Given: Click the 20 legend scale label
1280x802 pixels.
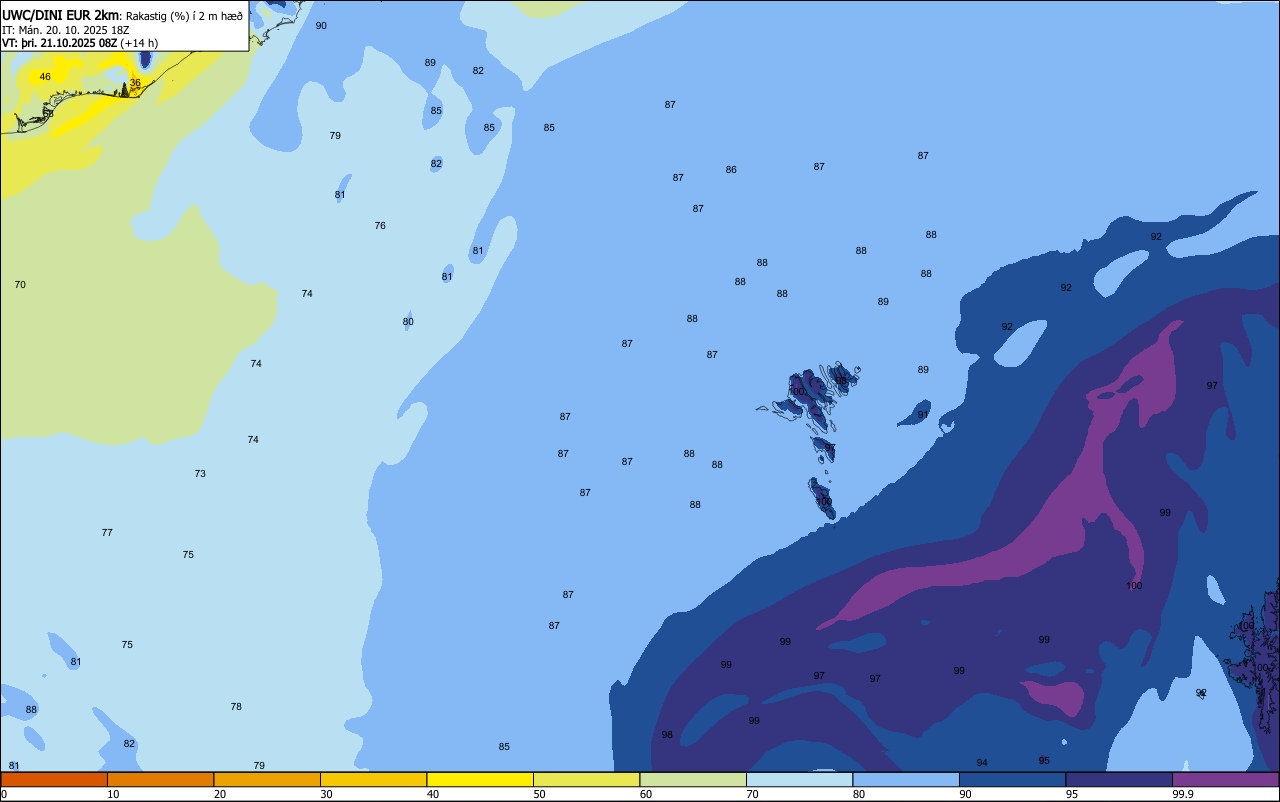Looking at the screenshot, I should pyautogui.click(x=220, y=794).
